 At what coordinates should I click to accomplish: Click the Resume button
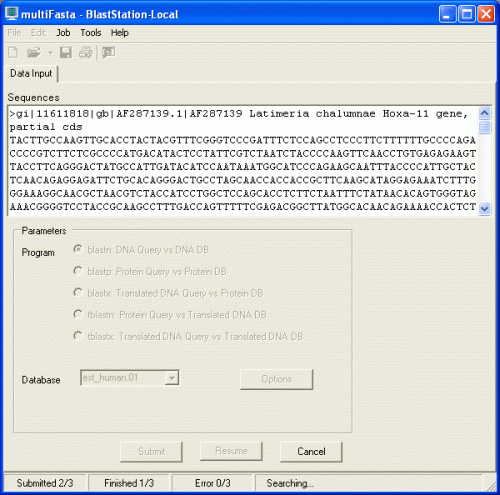[231, 451]
